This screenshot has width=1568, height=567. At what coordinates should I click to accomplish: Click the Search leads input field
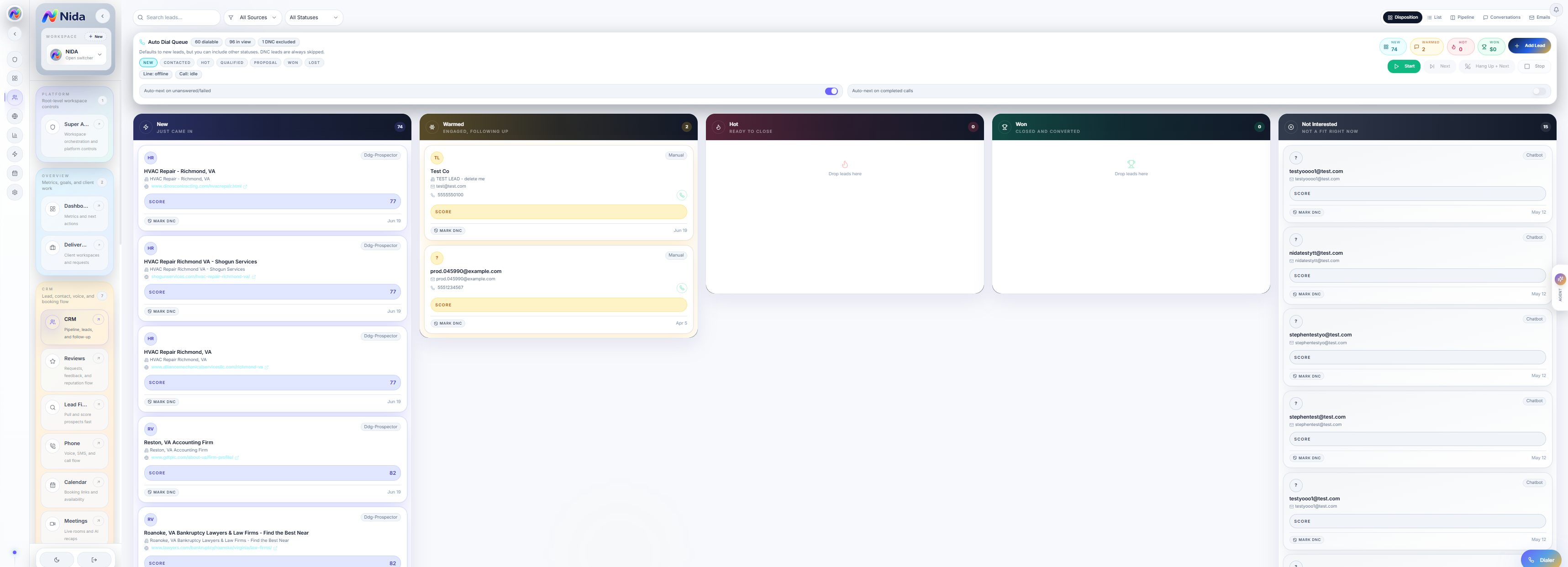pyautogui.click(x=177, y=18)
